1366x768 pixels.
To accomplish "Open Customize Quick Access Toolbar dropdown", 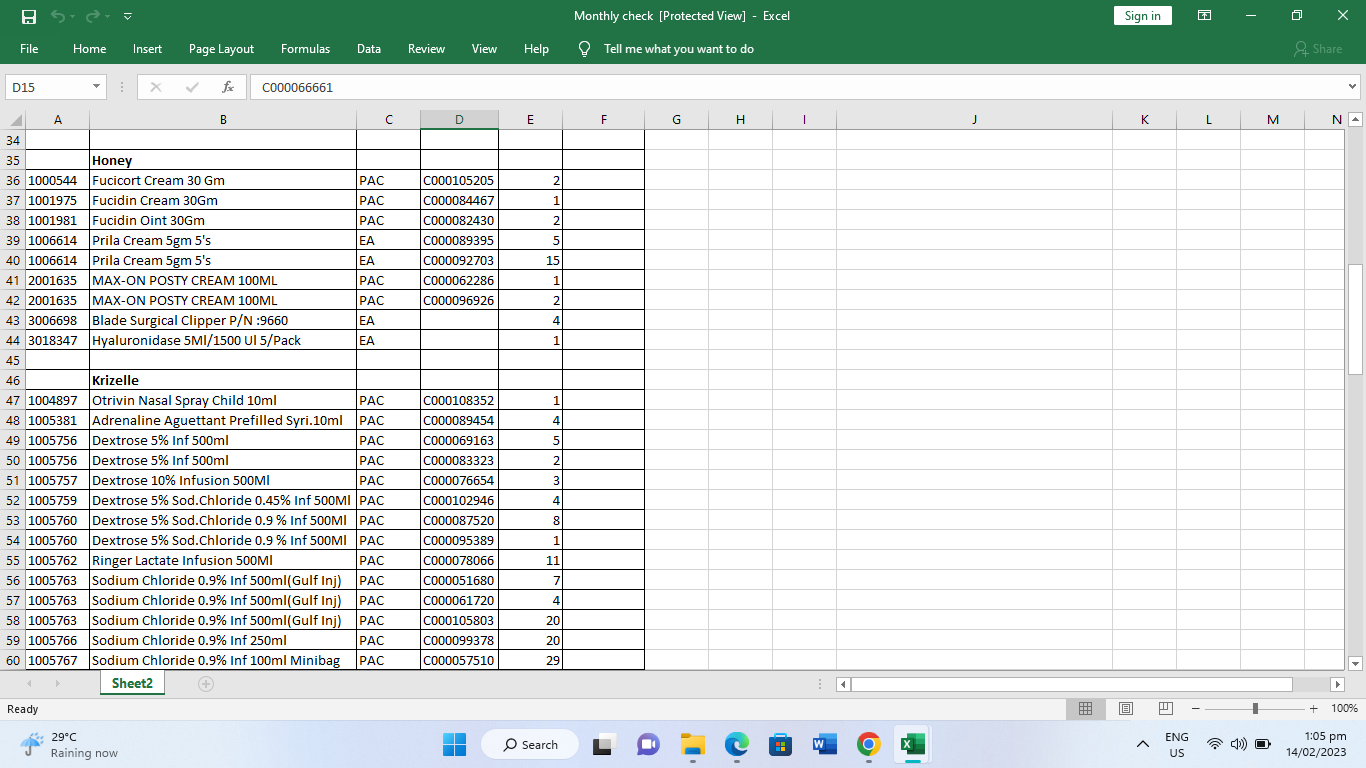I will (x=128, y=16).
